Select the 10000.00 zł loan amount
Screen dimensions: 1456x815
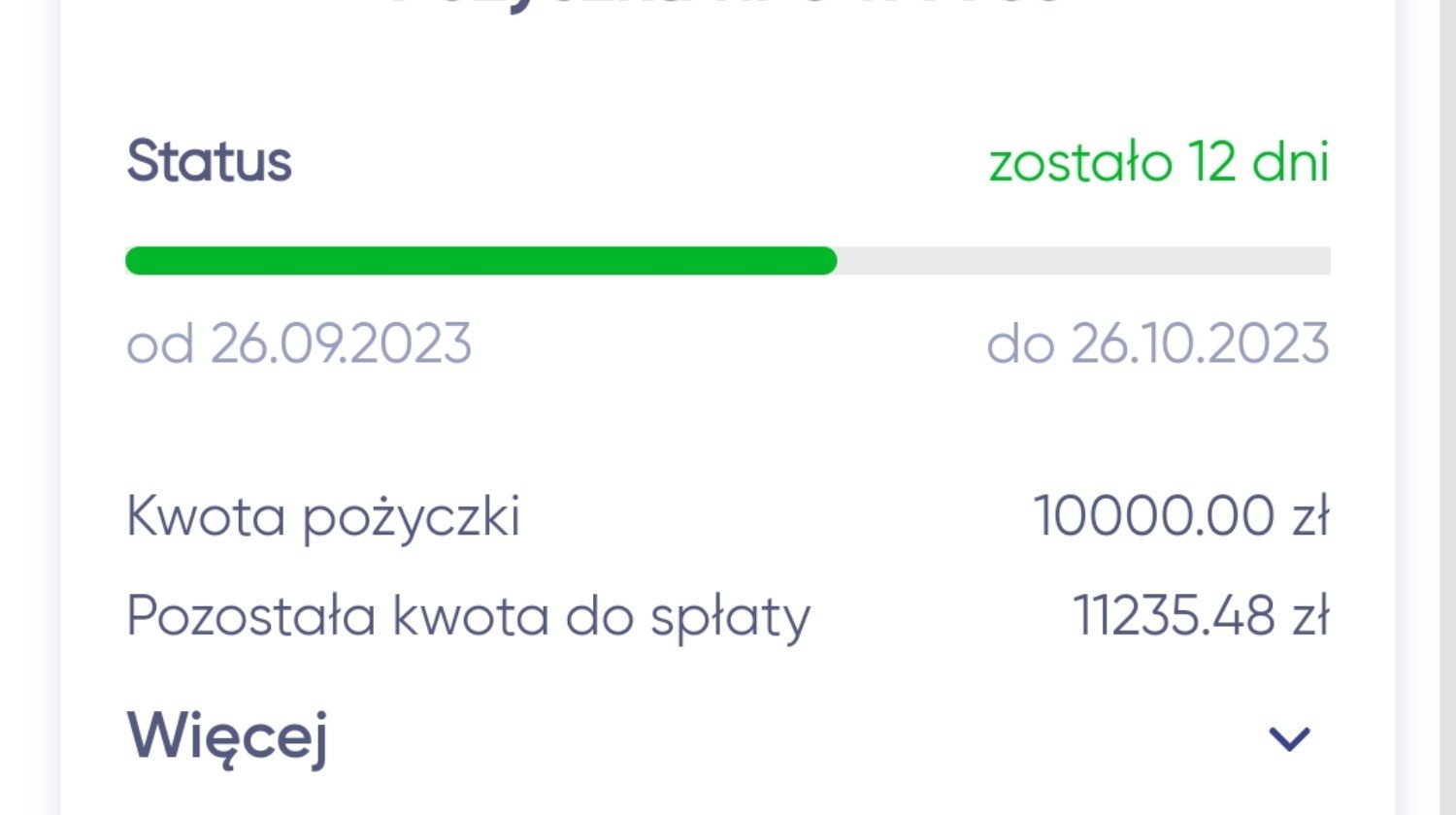coord(1181,515)
